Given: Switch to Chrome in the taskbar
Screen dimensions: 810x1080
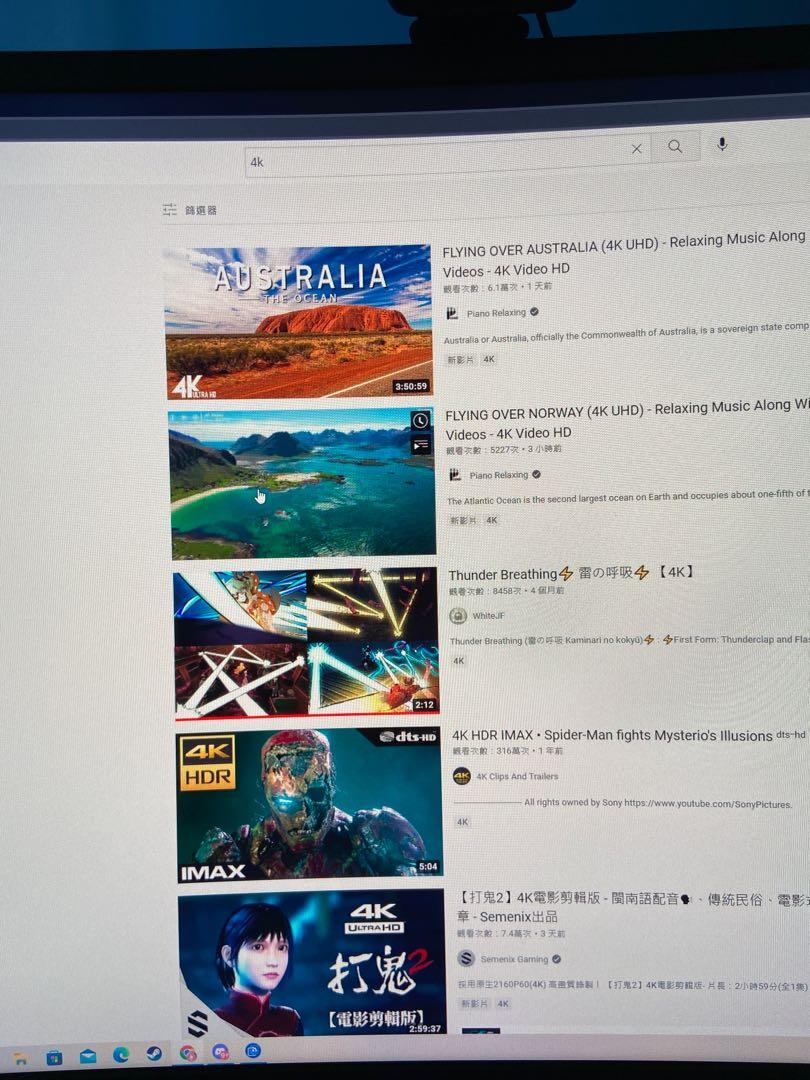Looking at the screenshot, I should [x=187, y=1053].
